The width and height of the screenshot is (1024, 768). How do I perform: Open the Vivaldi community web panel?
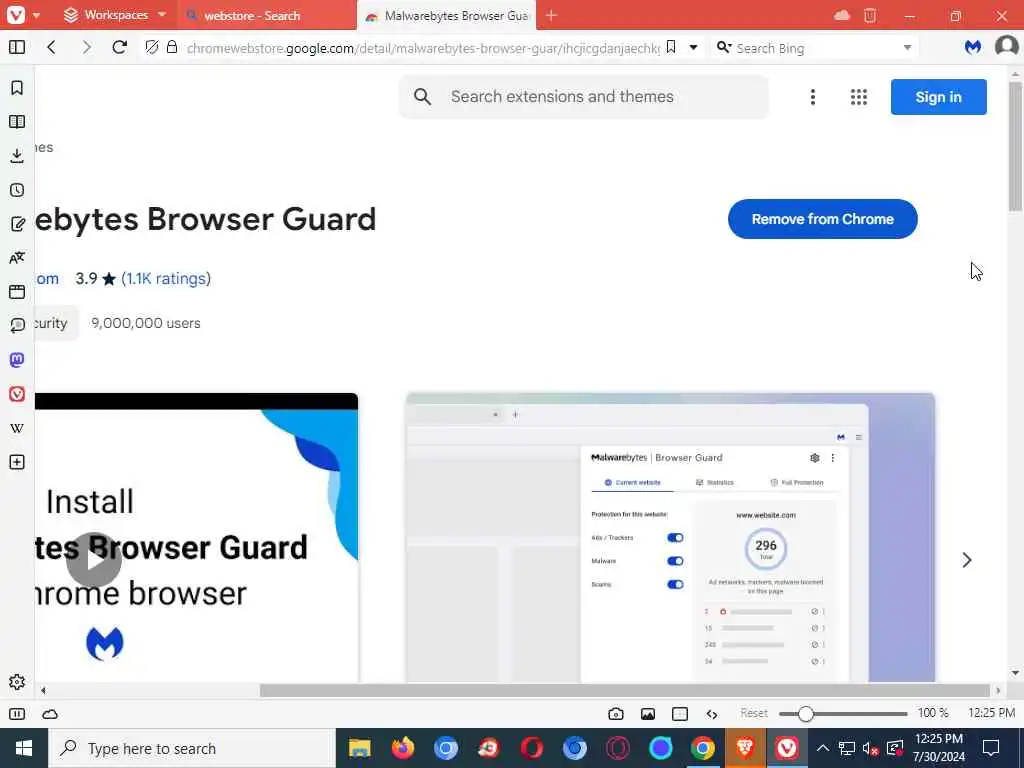coord(17,394)
